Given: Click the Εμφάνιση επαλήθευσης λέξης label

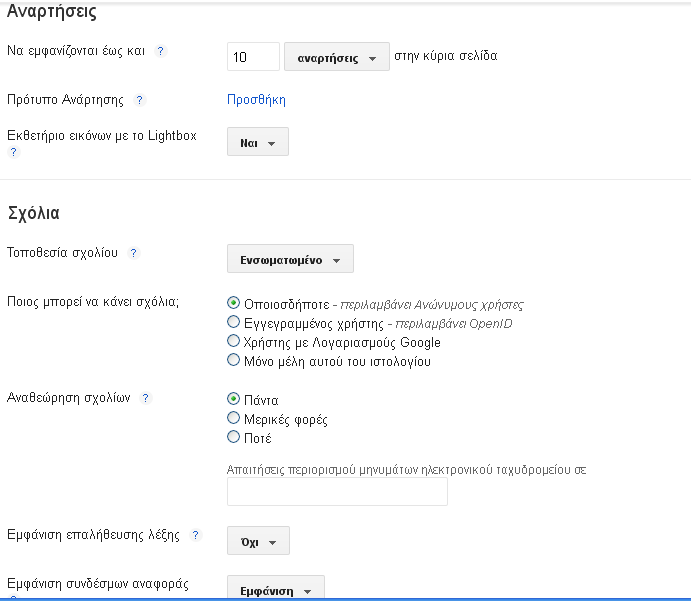Looking at the screenshot, I should coord(93,535).
